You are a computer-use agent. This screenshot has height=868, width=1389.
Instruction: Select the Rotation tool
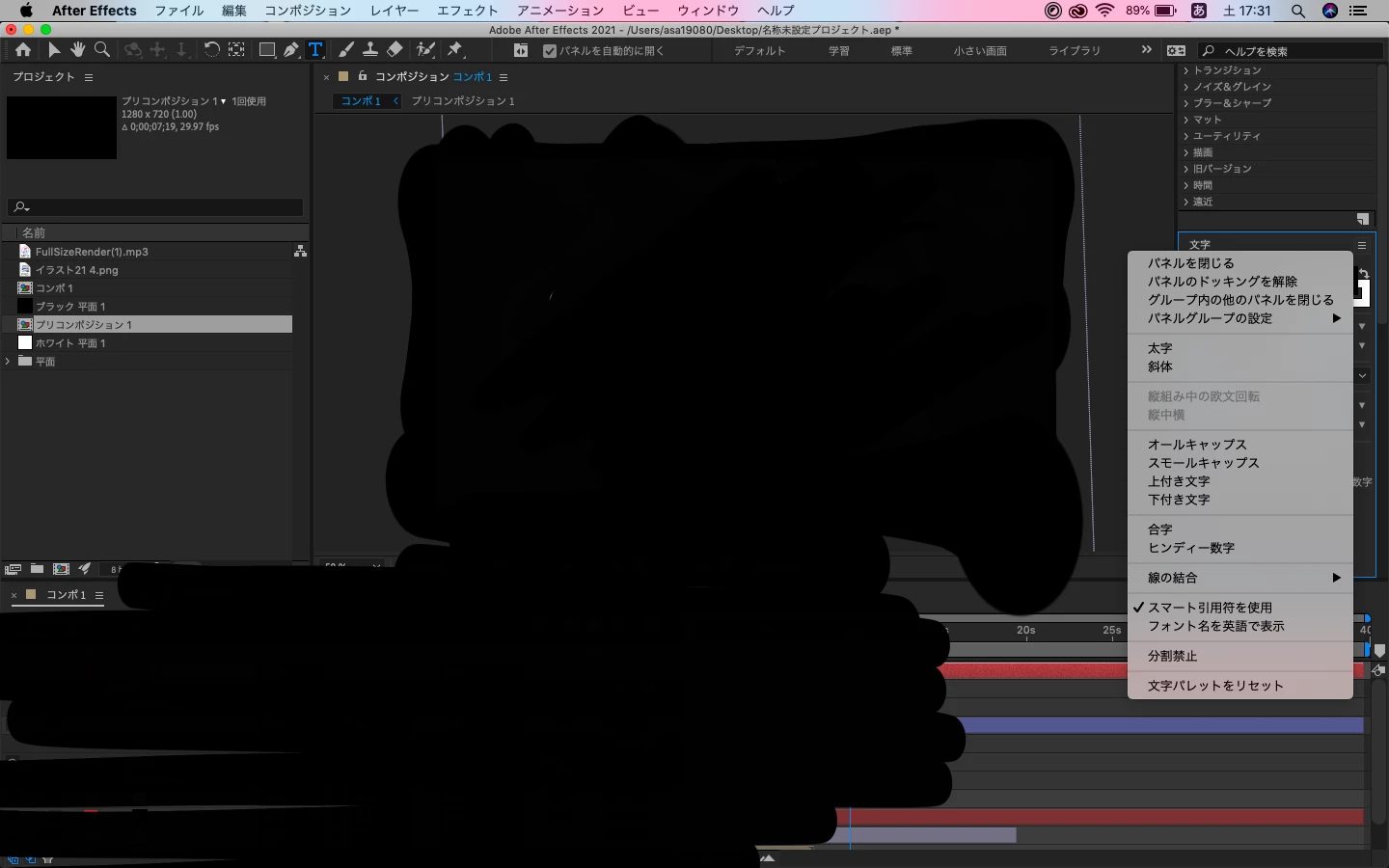[x=211, y=50]
